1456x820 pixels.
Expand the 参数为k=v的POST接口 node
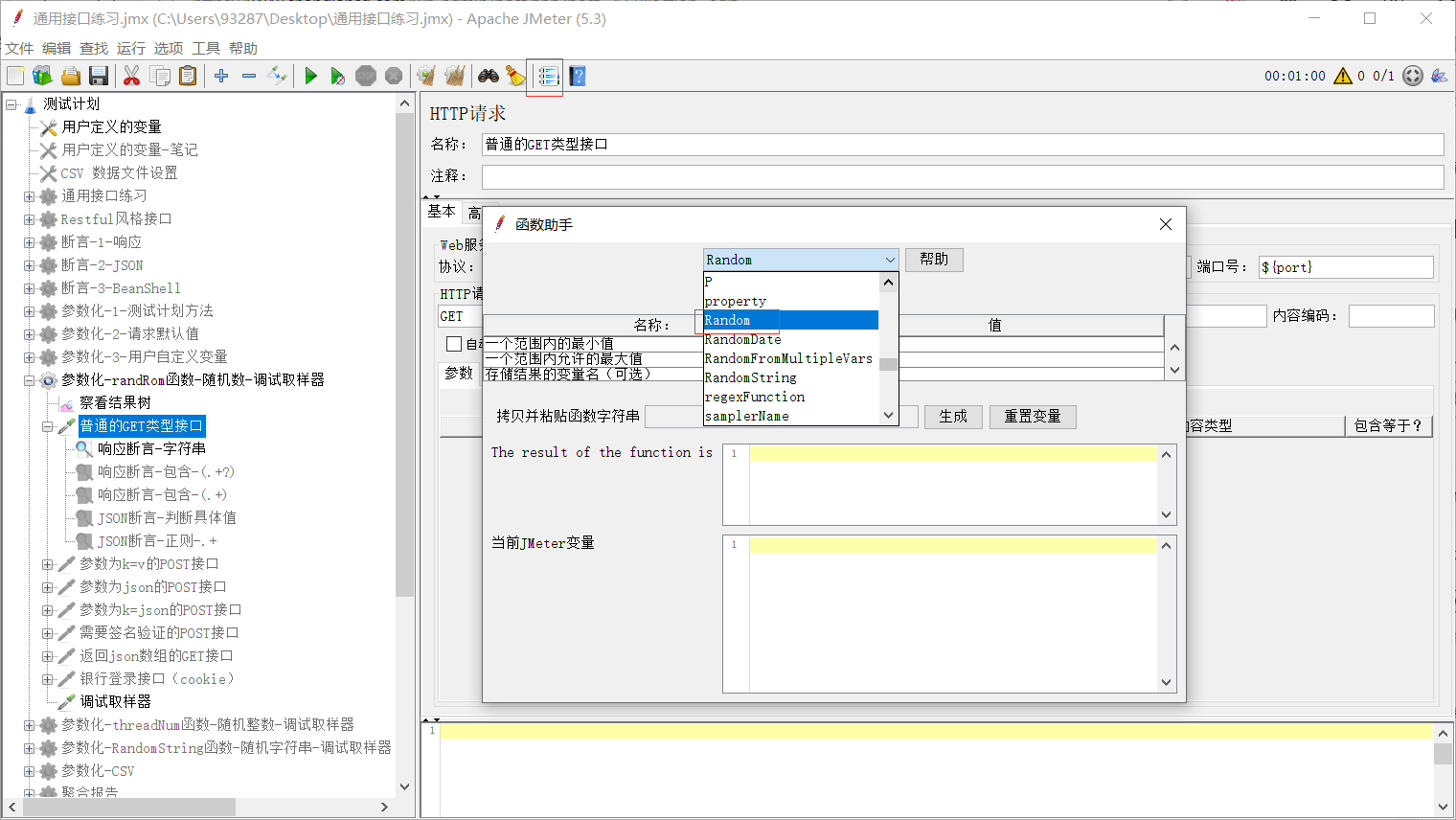click(47, 564)
